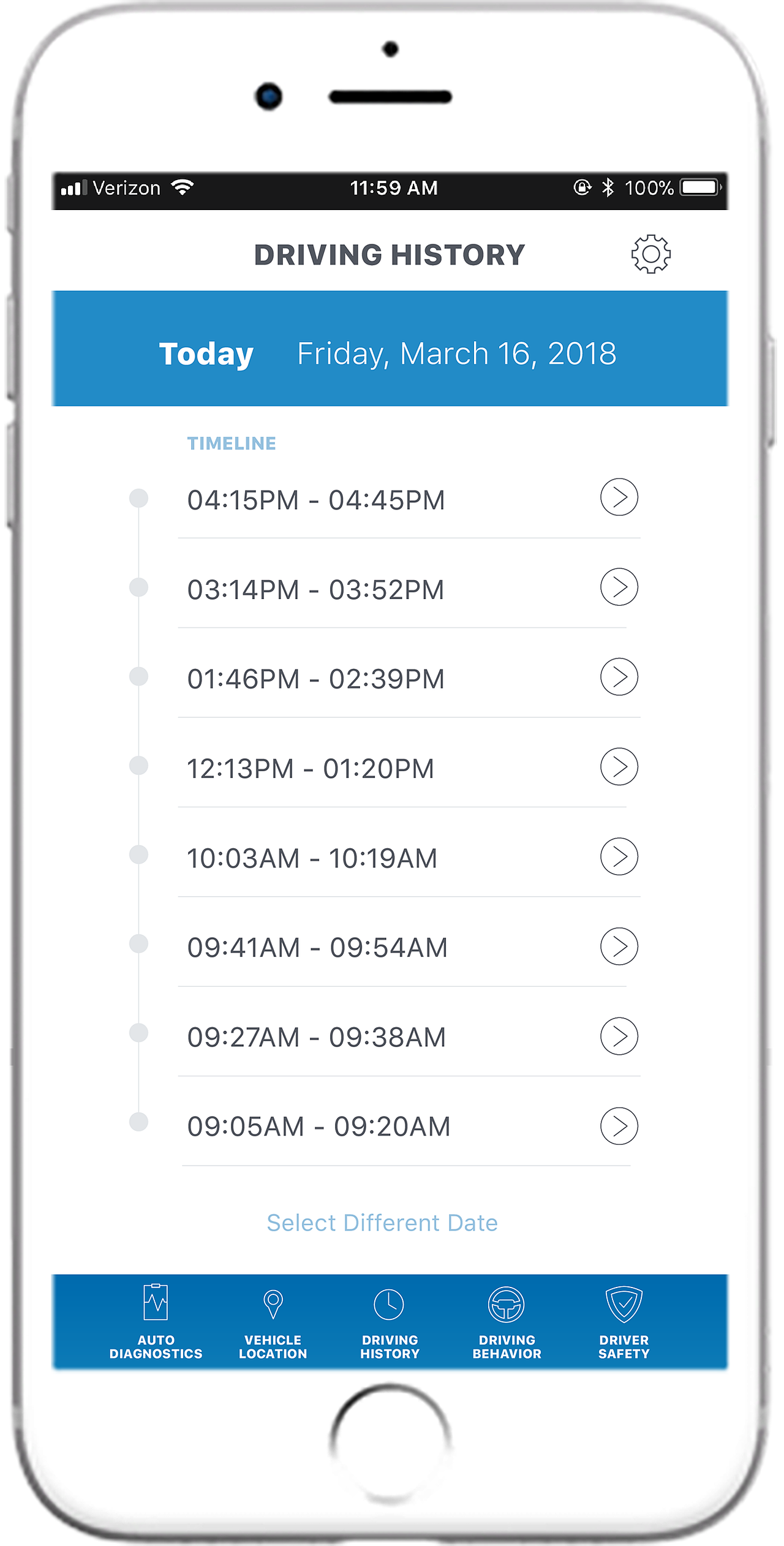This screenshot has width=784, height=1546.
Task: Expand the 12:13PM - 01:20PM trip arrow
Action: pos(619,766)
